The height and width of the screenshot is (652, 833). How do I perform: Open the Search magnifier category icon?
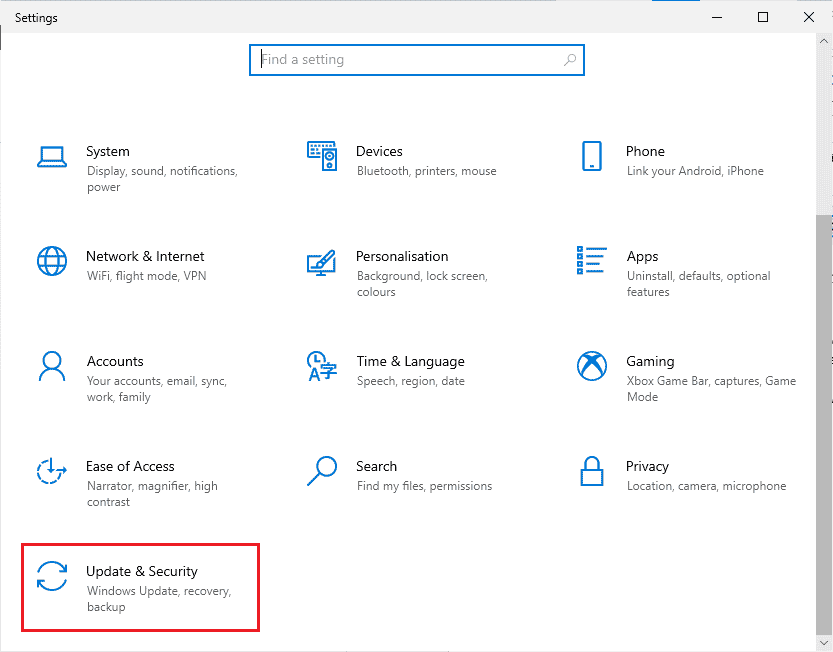point(322,471)
